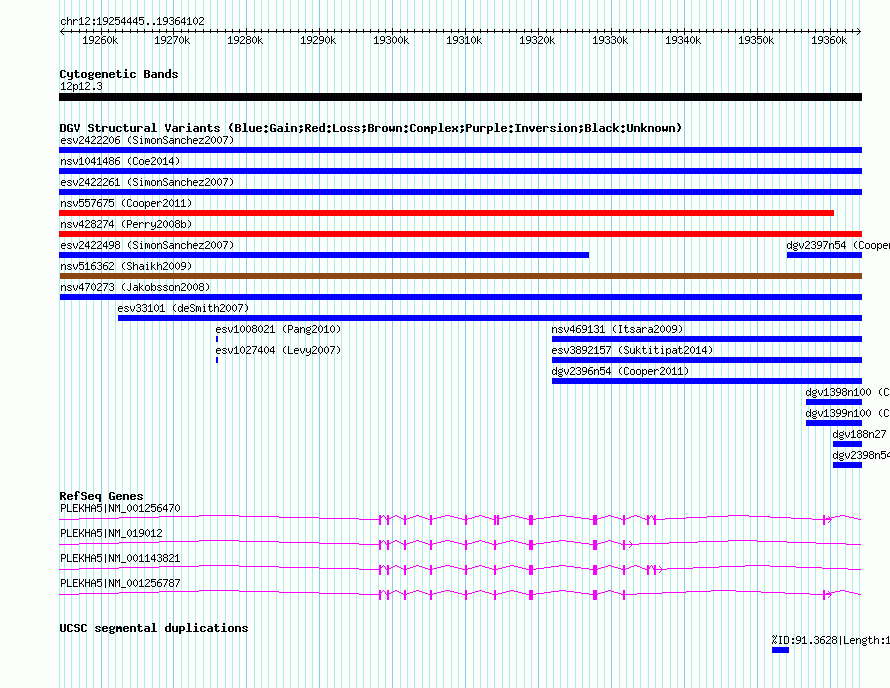Screen dimensions: 890x688
Task: Click the esv1008021 Pang2010 small variant marker
Action: point(217,339)
